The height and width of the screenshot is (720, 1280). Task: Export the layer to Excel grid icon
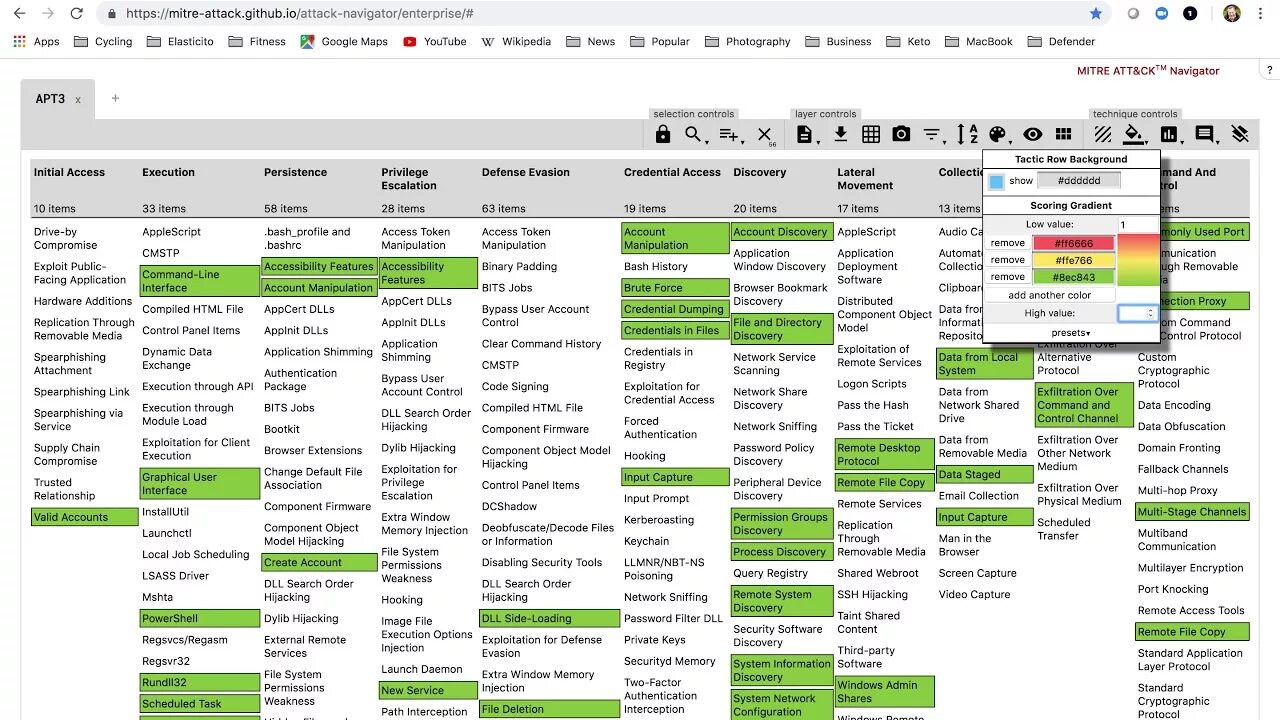[871, 135]
